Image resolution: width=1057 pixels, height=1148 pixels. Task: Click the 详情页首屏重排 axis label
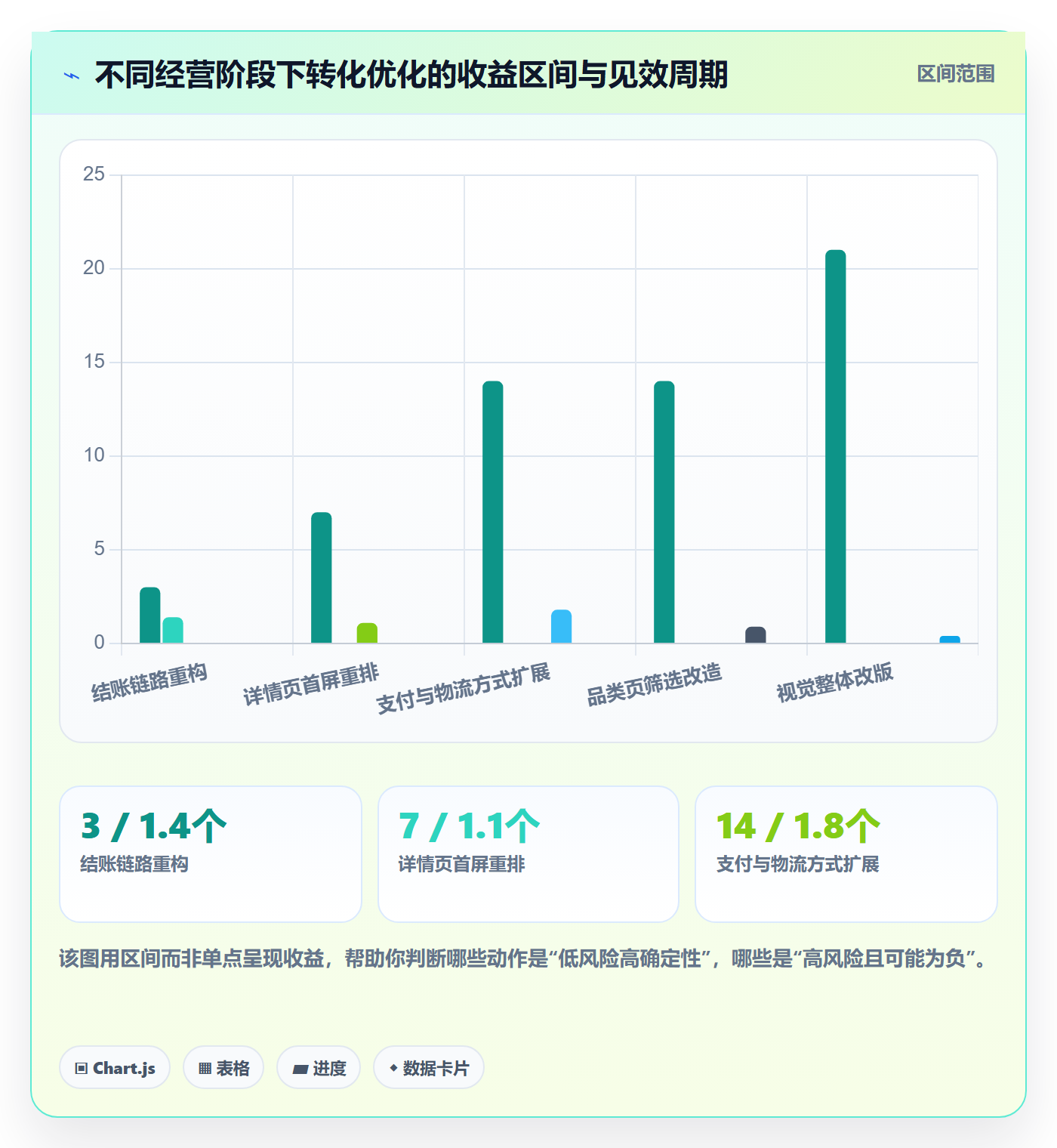point(311,685)
